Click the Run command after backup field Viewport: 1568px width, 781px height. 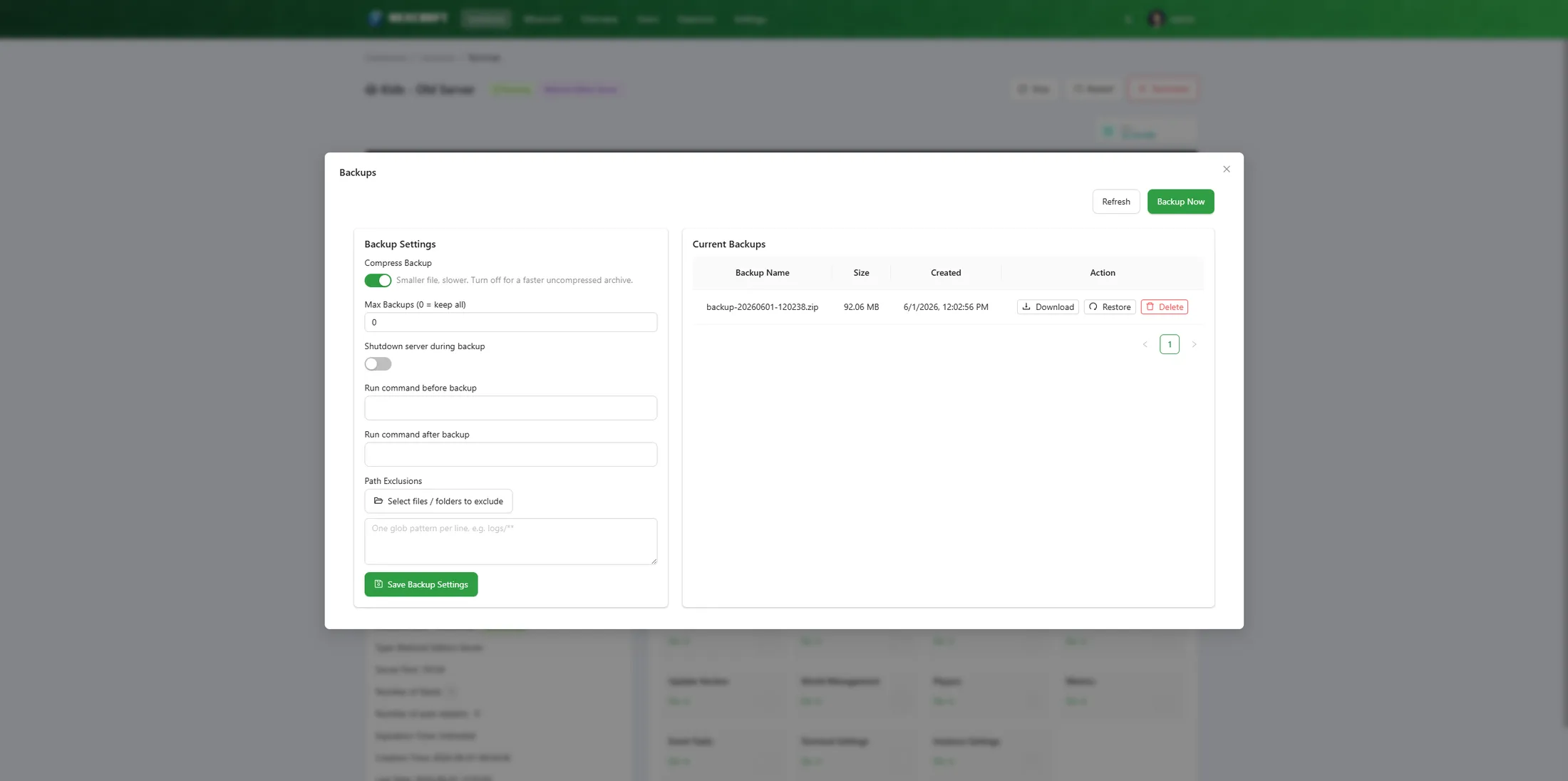pos(510,455)
